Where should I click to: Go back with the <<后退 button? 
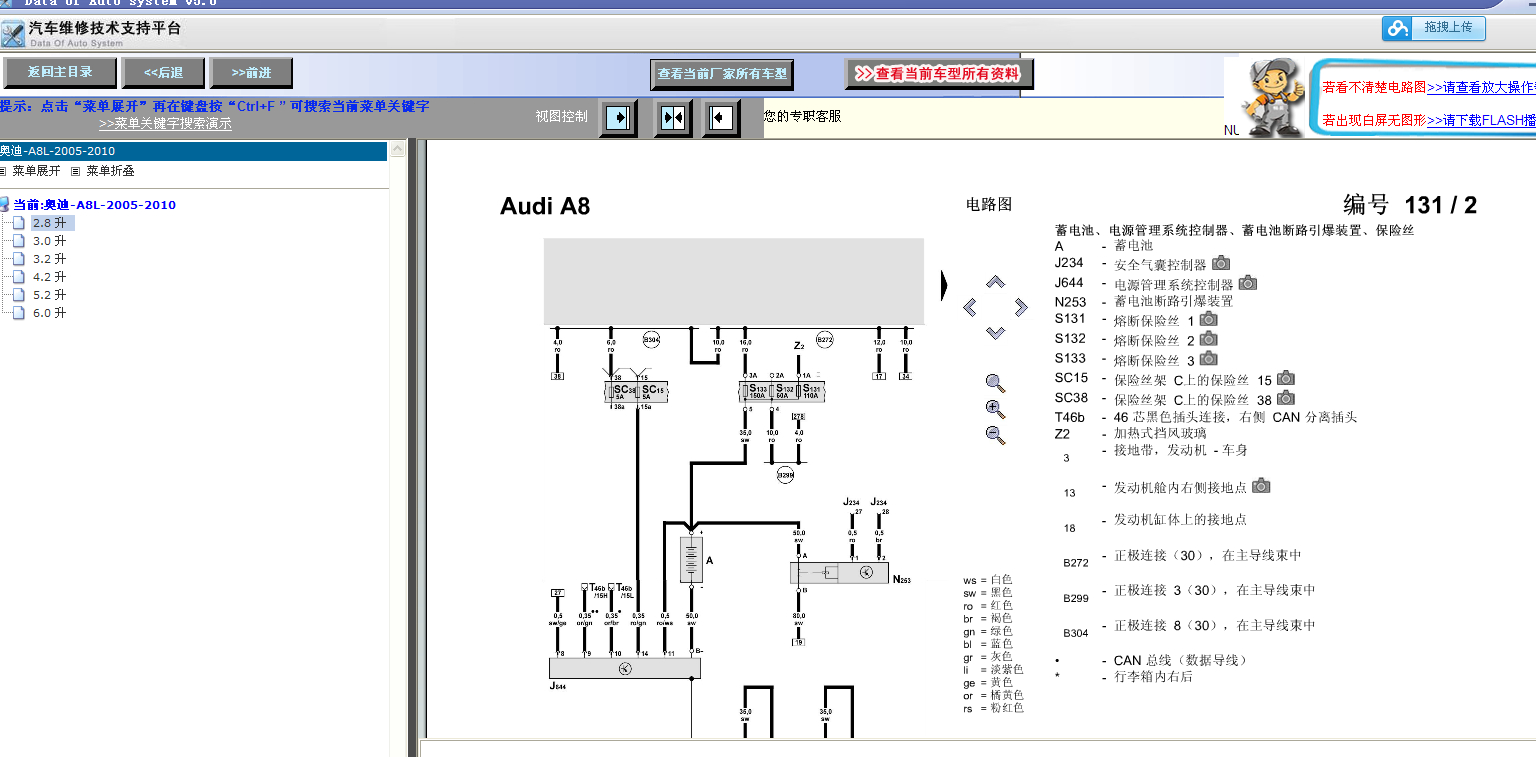pyautogui.click(x=164, y=73)
